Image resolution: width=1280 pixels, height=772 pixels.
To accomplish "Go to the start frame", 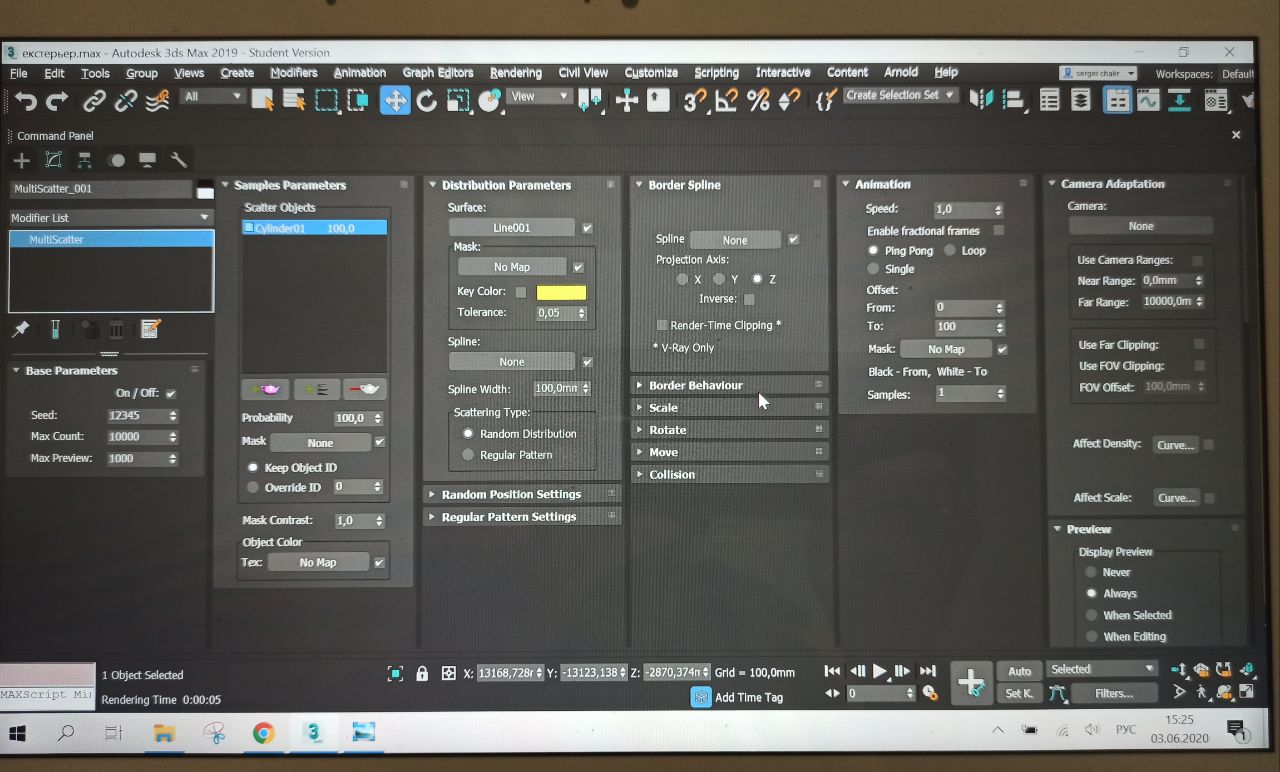I will pos(832,671).
